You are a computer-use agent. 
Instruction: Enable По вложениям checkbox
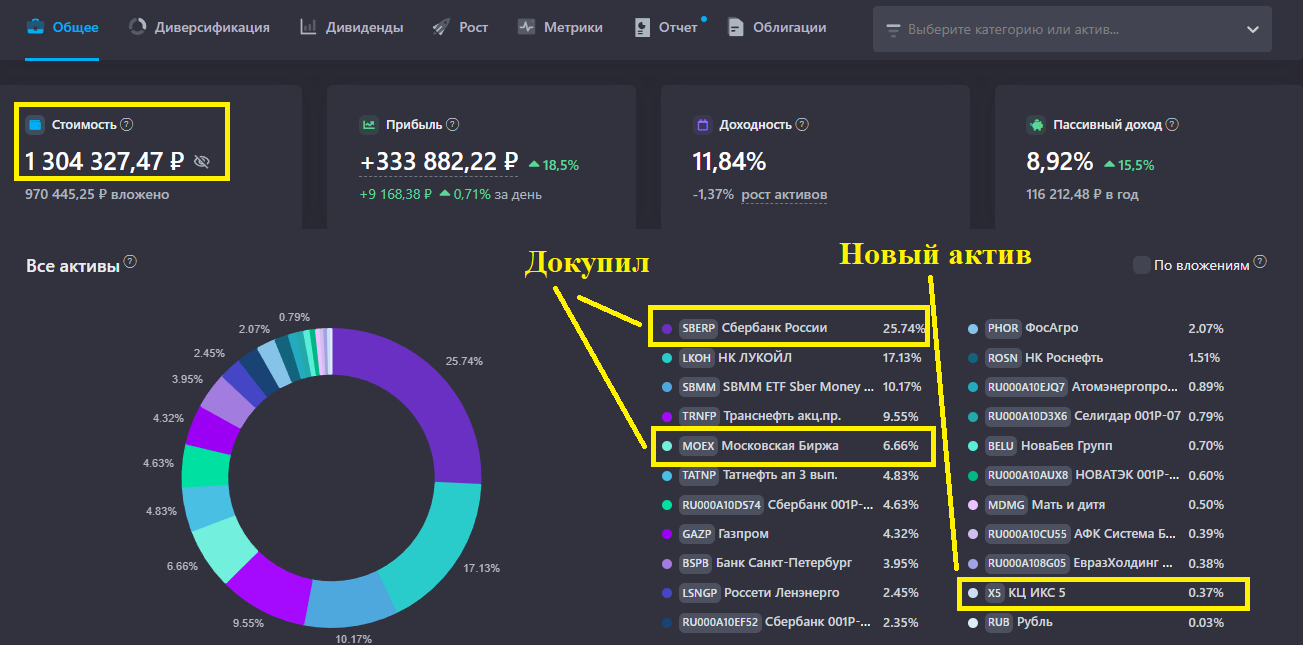[1141, 265]
